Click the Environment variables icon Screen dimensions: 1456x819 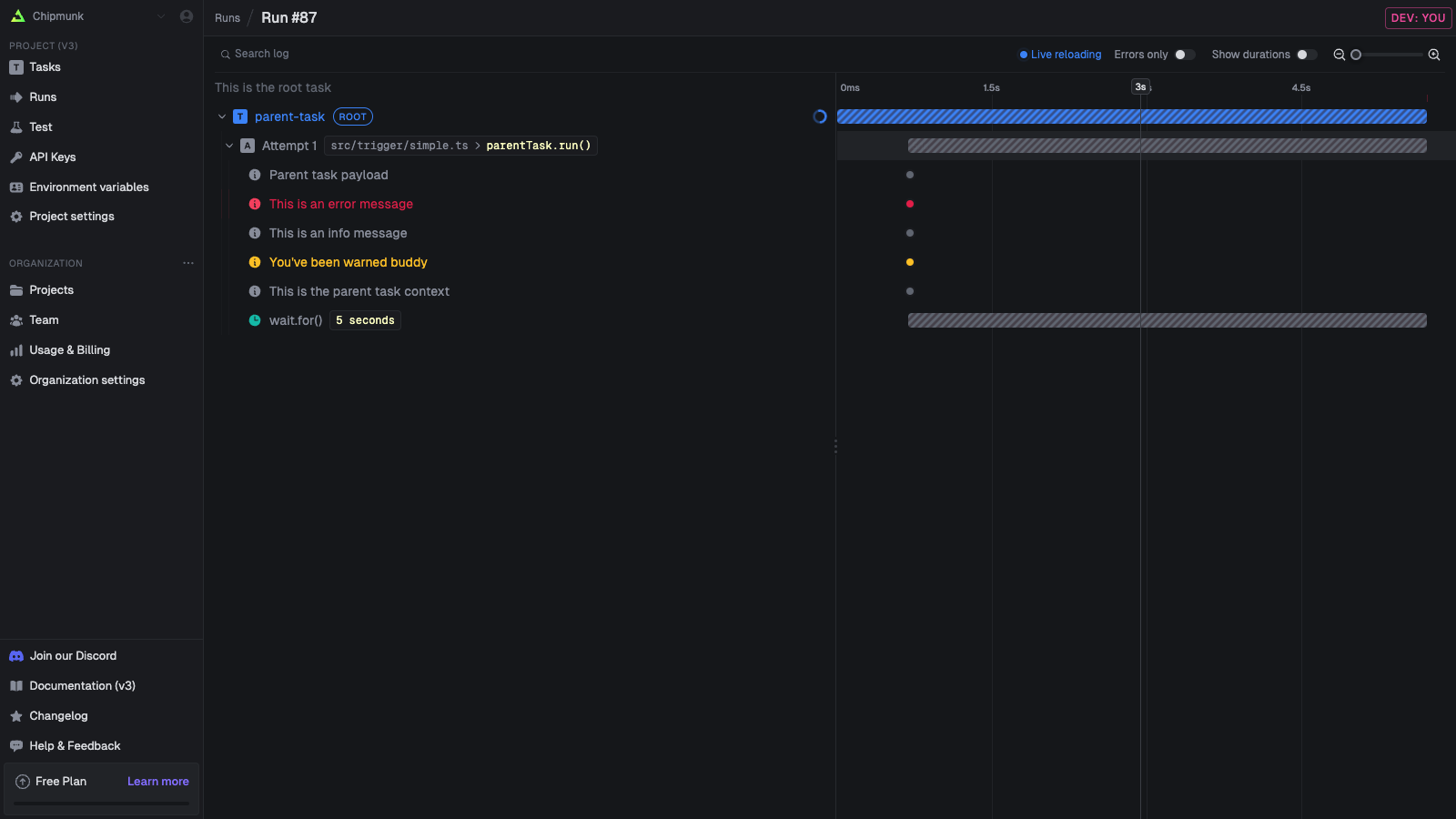click(x=16, y=187)
